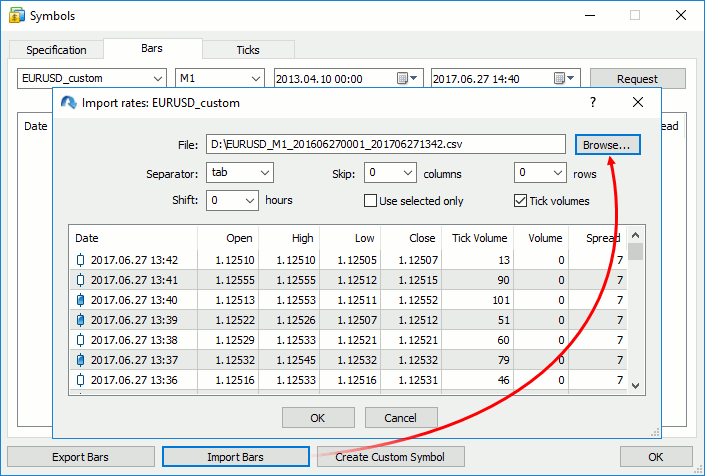Viewport: 705px width, 476px height.
Task: Open the end date calendar picker icon
Action: [560, 78]
